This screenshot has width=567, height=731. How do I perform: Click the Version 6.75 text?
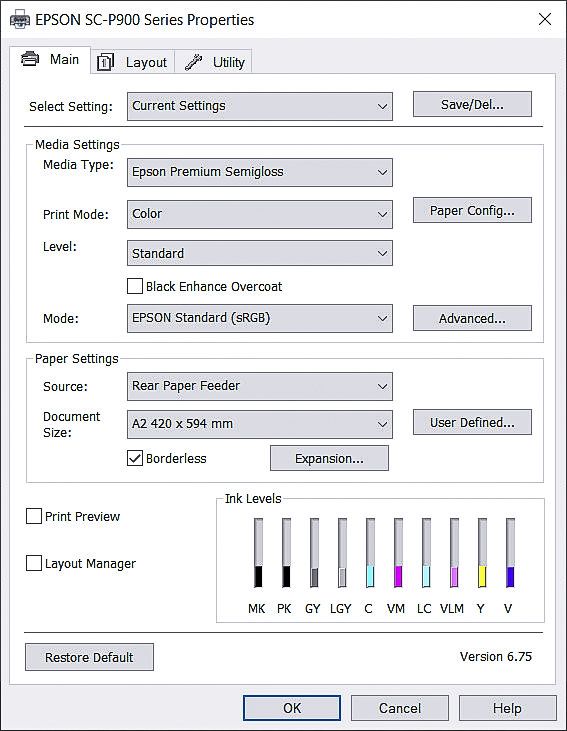click(496, 656)
